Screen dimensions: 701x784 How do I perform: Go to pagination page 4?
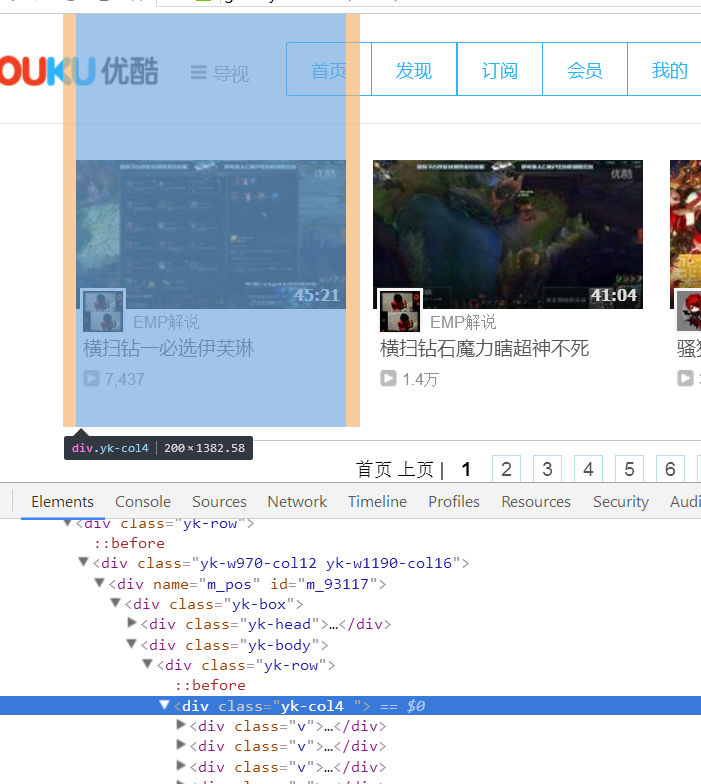coord(588,469)
